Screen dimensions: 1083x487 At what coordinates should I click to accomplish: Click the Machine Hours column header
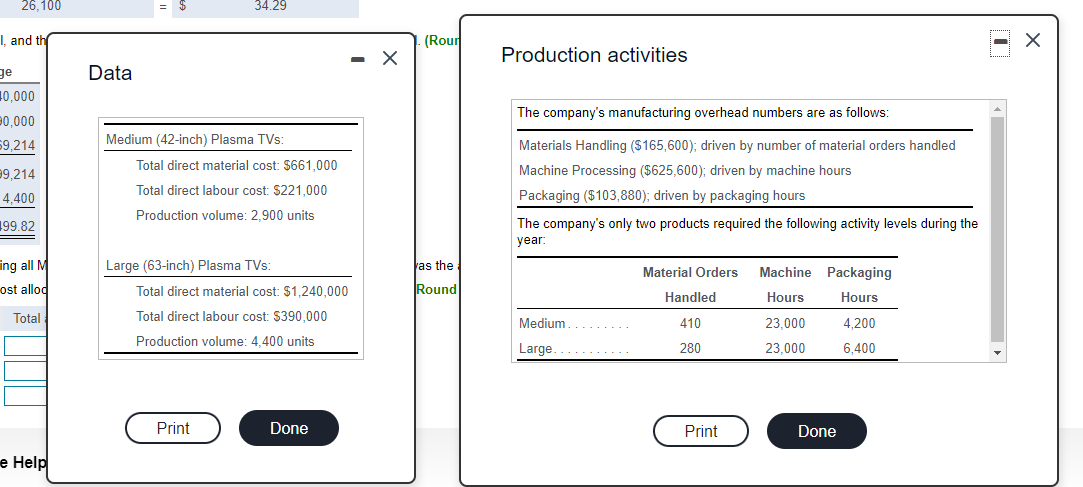(x=785, y=285)
